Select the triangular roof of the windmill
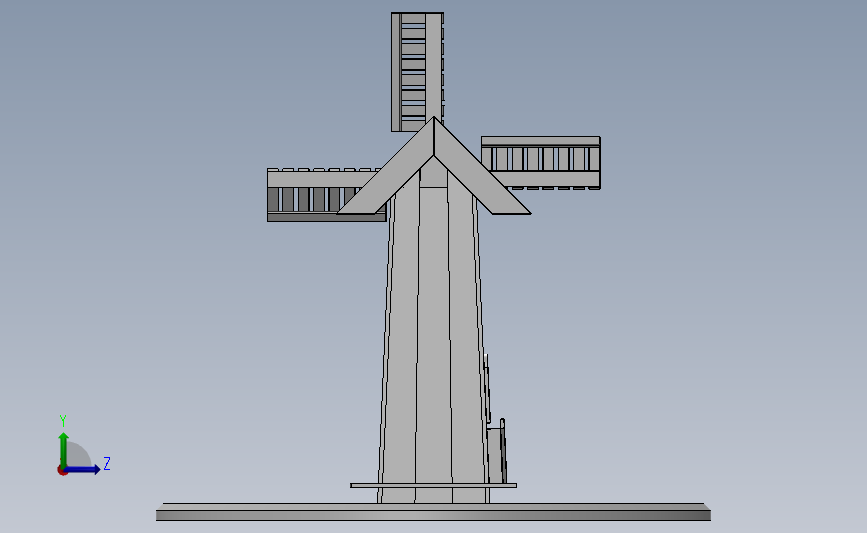The width and height of the screenshot is (867, 533). [434, 166]
